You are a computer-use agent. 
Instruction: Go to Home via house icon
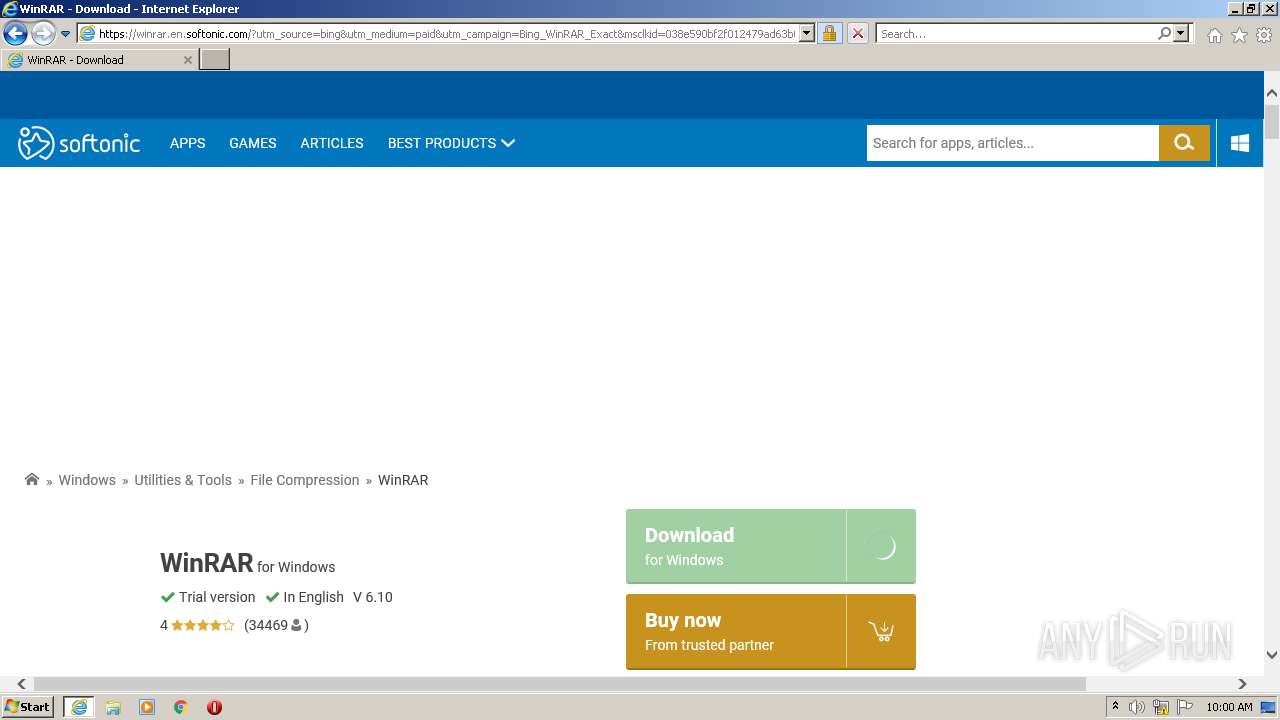(1214, 35)
